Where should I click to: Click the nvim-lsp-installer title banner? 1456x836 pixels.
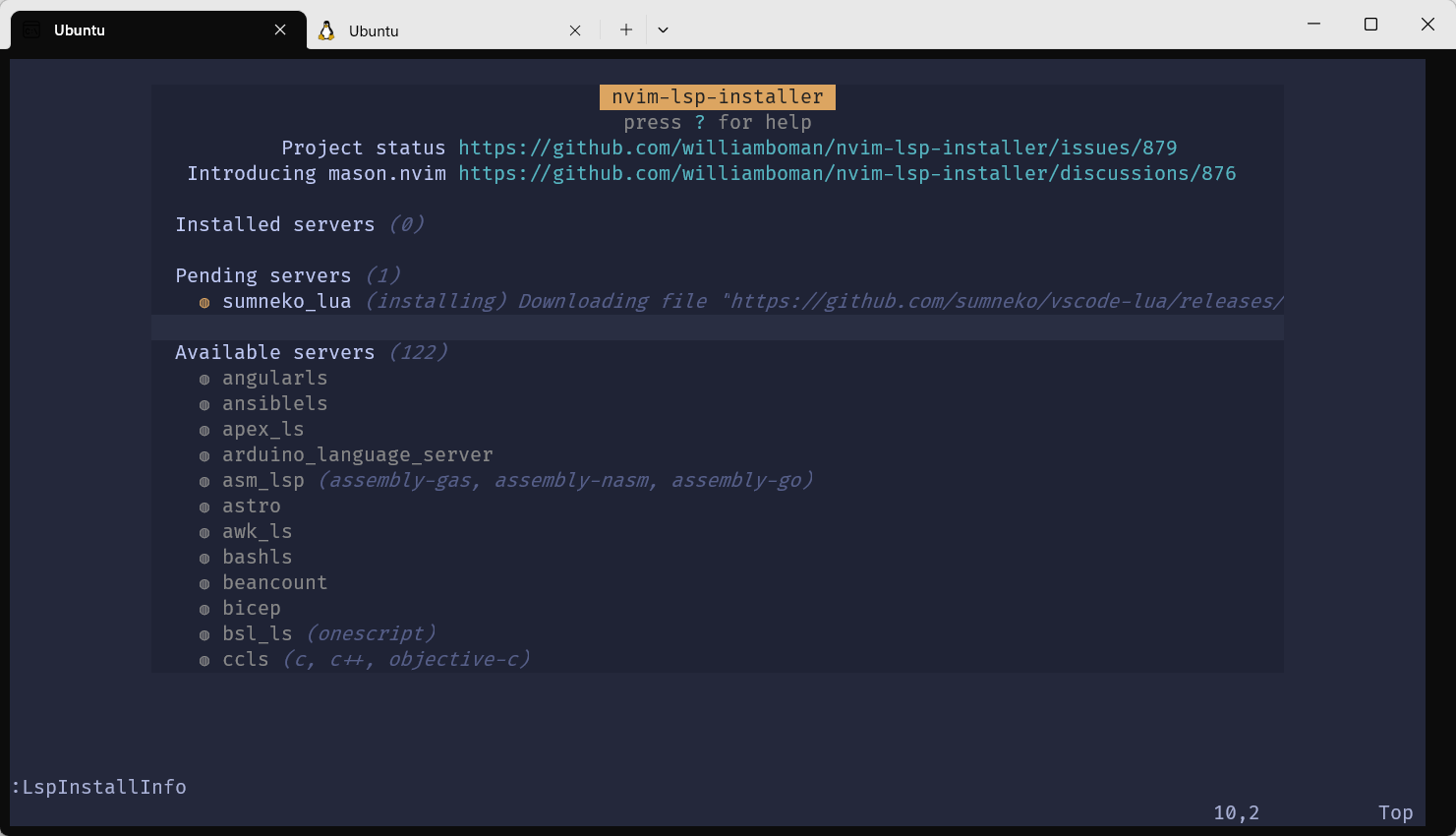[x=717, y=96]
